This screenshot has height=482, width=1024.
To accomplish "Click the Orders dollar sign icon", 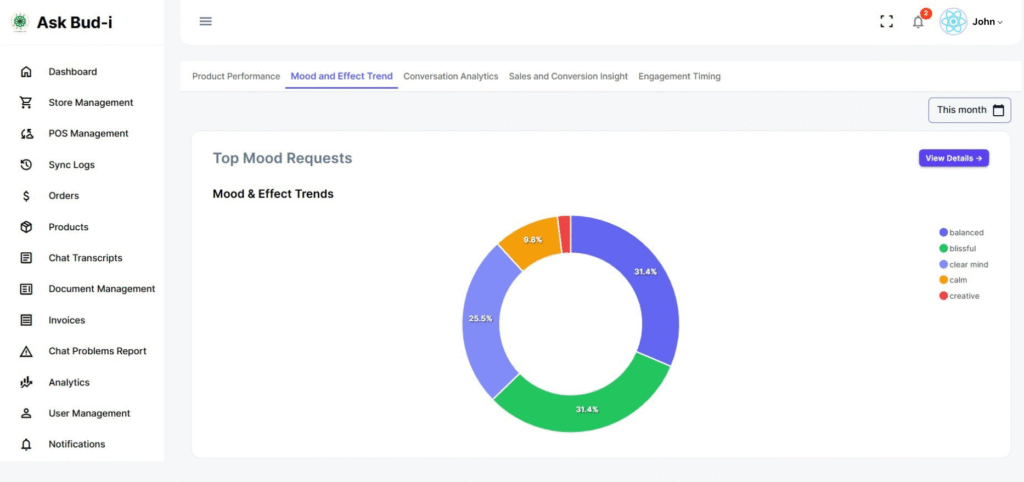I will pos(27,196).
